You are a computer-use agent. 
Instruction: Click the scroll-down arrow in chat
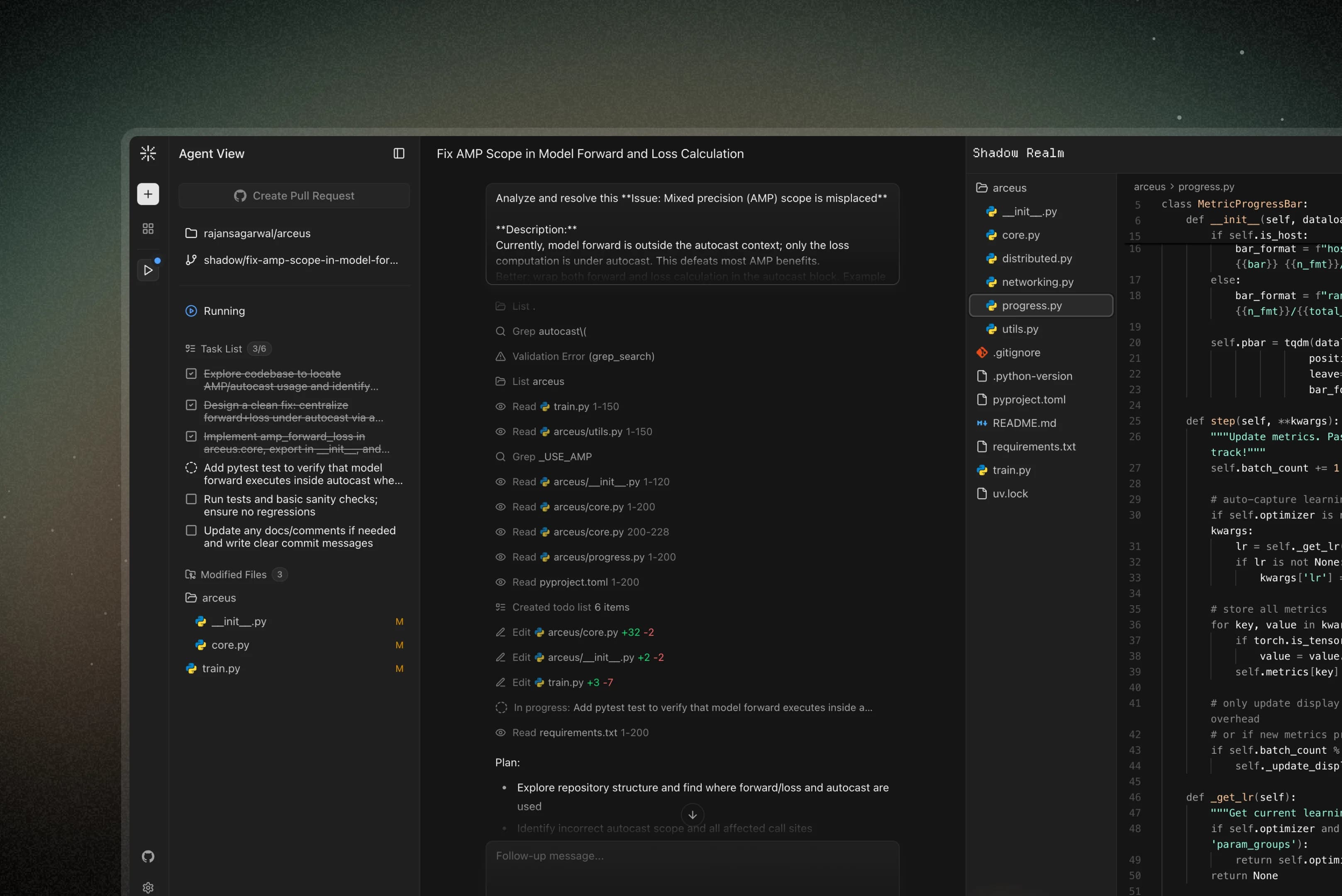pos(692,815)
